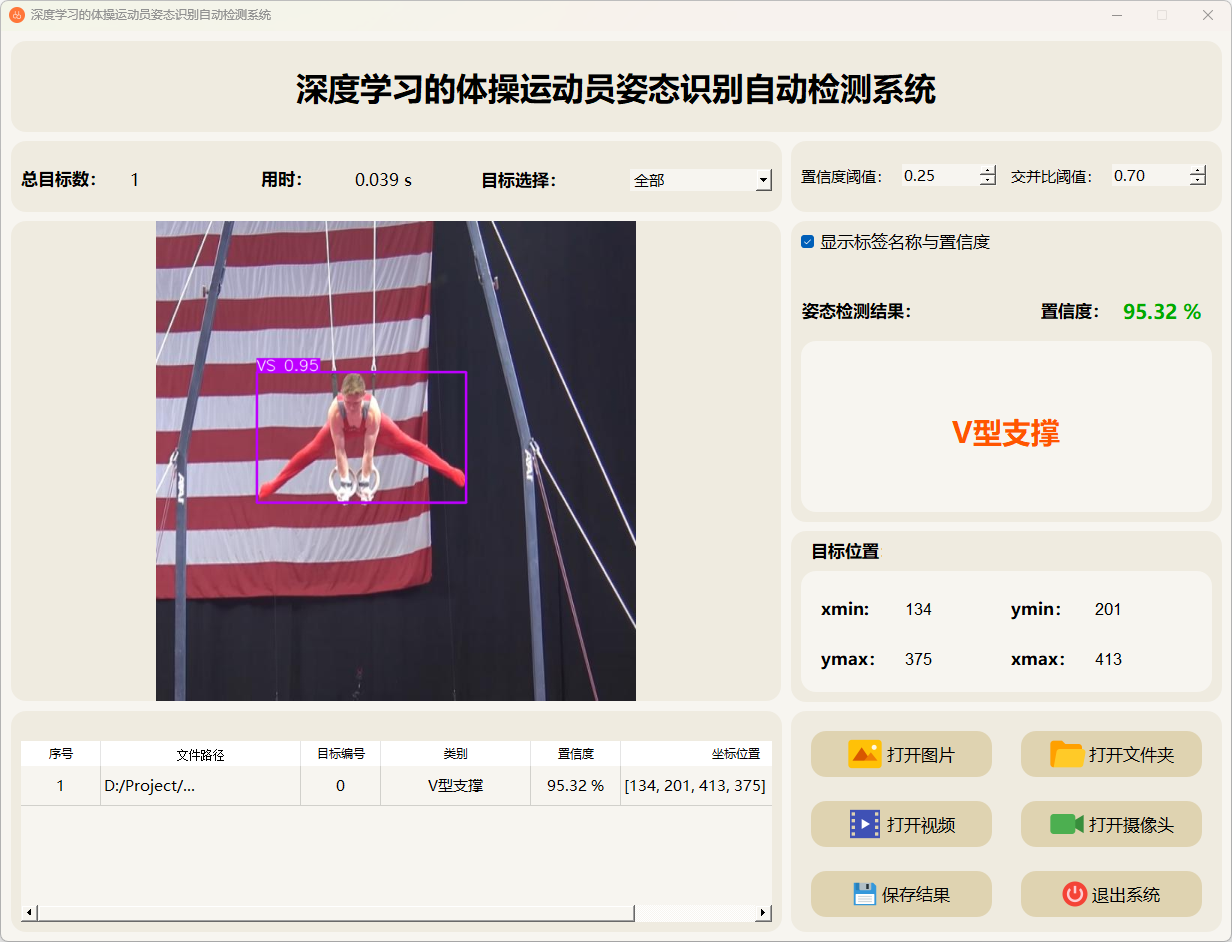Screen dimensions: 1232x942
Task: Decrease the IoU threshold using down arrow
Action: [1198, 181]
